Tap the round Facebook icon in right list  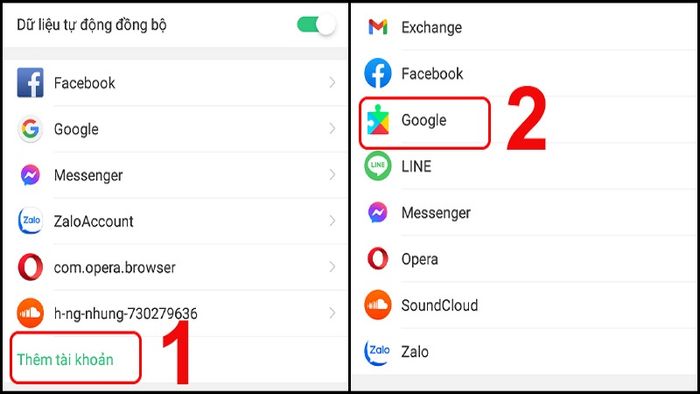coord(378,73)
